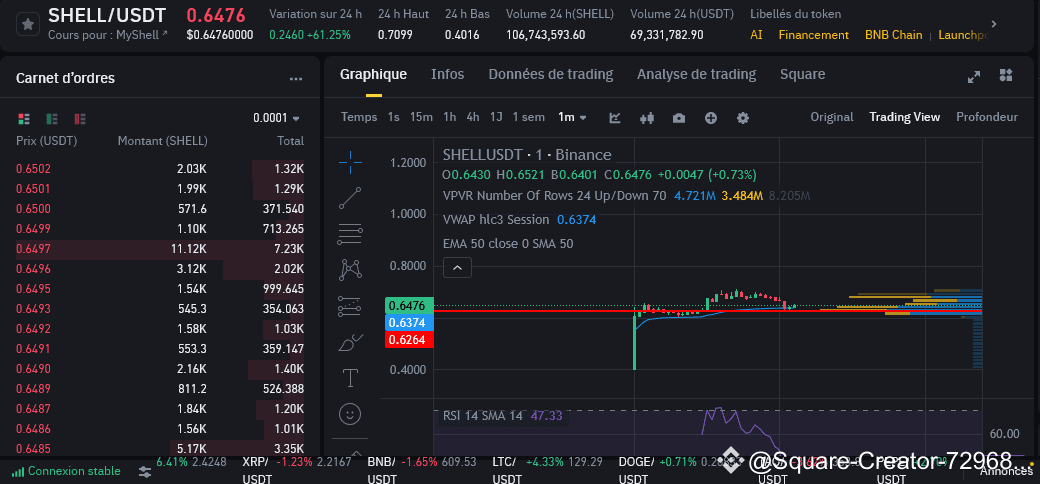The image size is (1040, 484).
Task: Show both buy and sell orders view
Action: (24, 119)
